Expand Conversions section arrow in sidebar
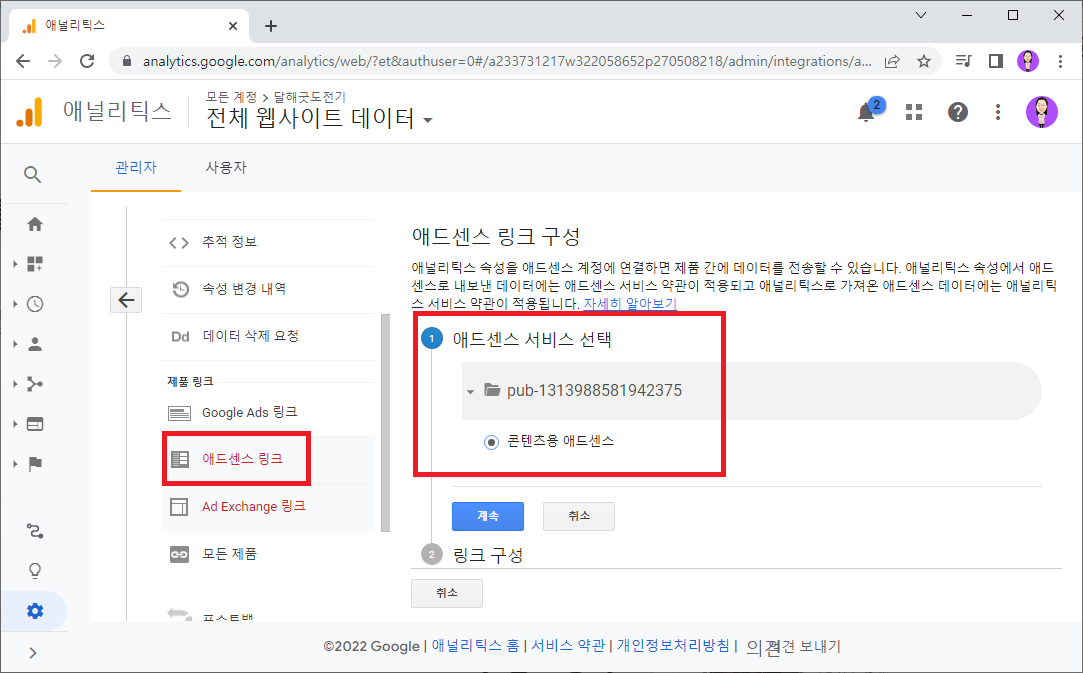Screen dimensions: 1083x673 (x=15, y=464)
